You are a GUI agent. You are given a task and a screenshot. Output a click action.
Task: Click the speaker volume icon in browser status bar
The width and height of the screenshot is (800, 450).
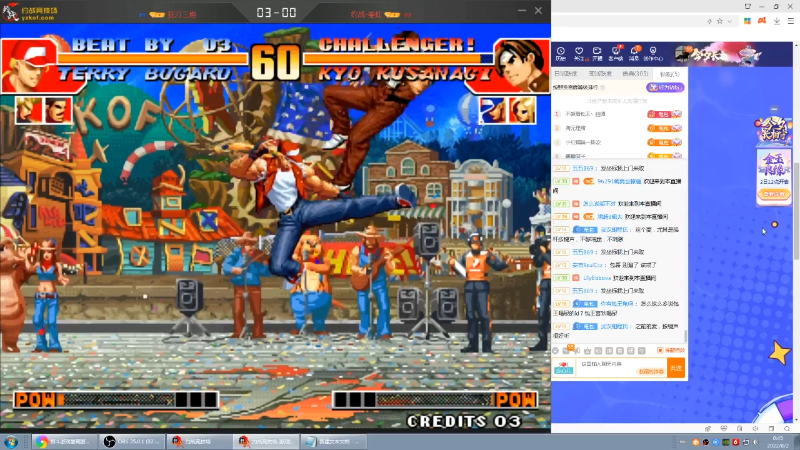pos(756,429)
